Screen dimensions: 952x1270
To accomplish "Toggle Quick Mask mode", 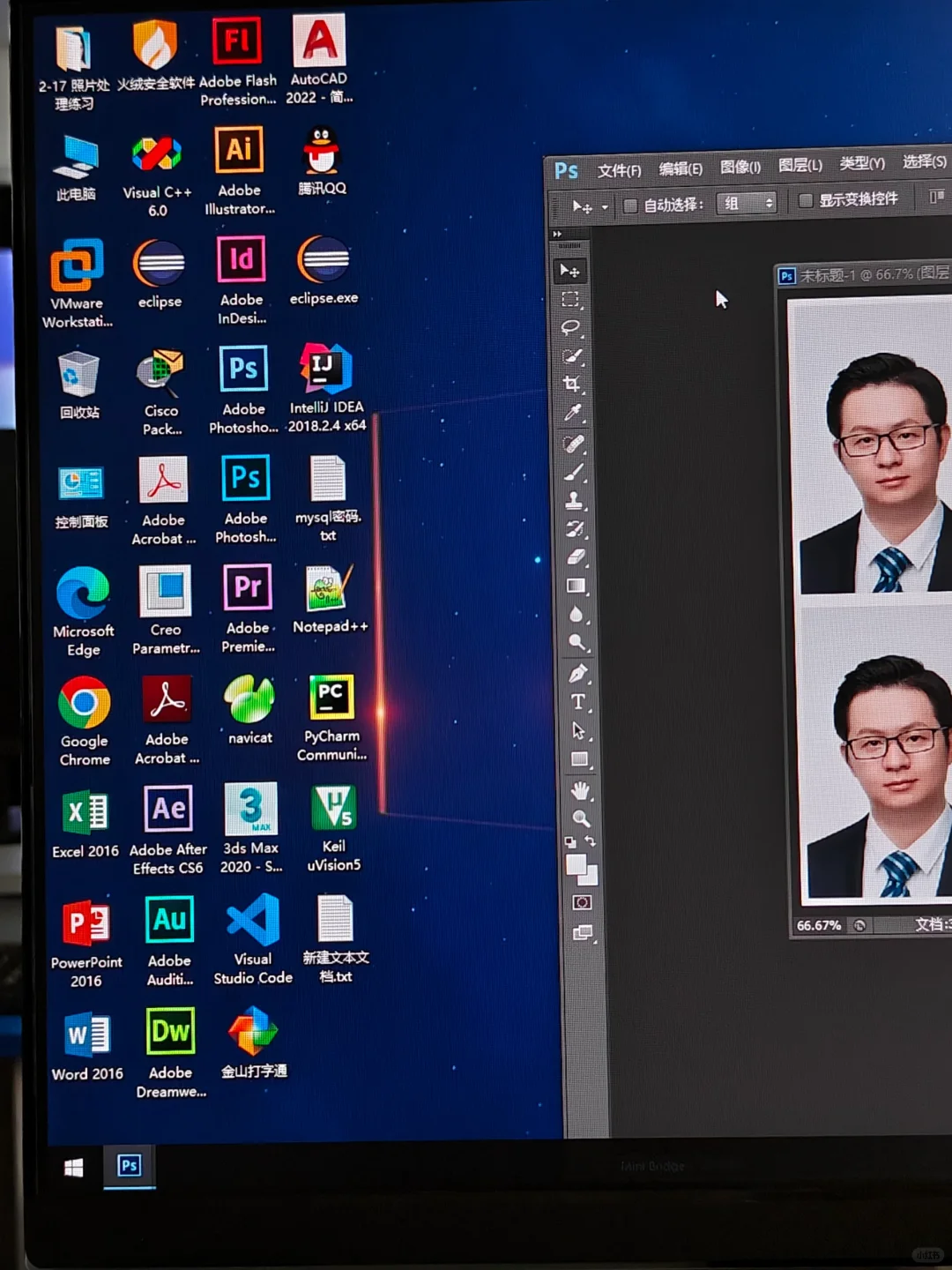I will click(582, 902).
